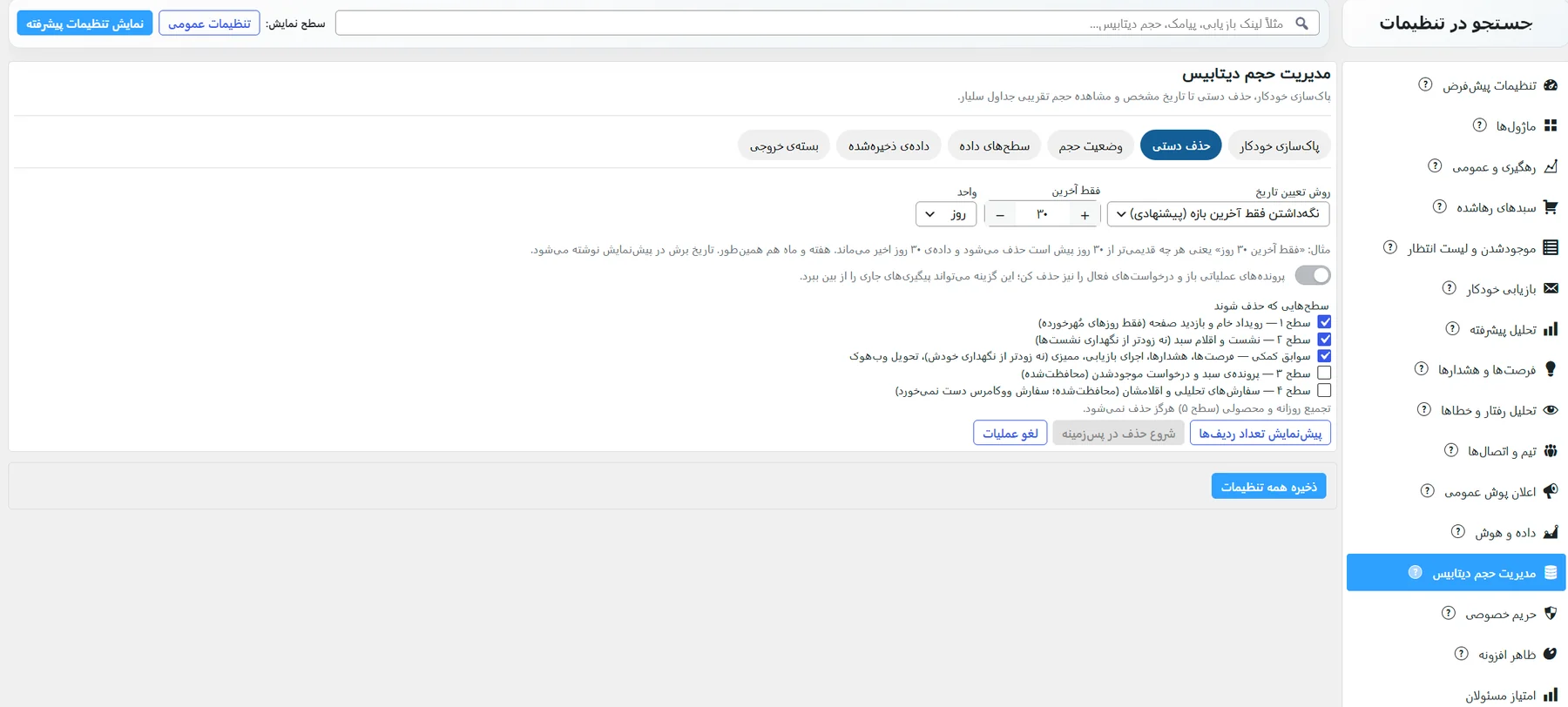Screen dimensions: 1568x707
Task: Switch to بسته‌ی خروجی tab
Action: pyautogui.click(x=784, y=145)
